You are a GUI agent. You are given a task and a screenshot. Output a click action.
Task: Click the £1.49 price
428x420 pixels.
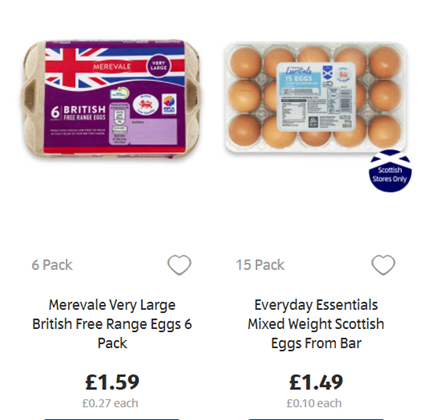316,382
